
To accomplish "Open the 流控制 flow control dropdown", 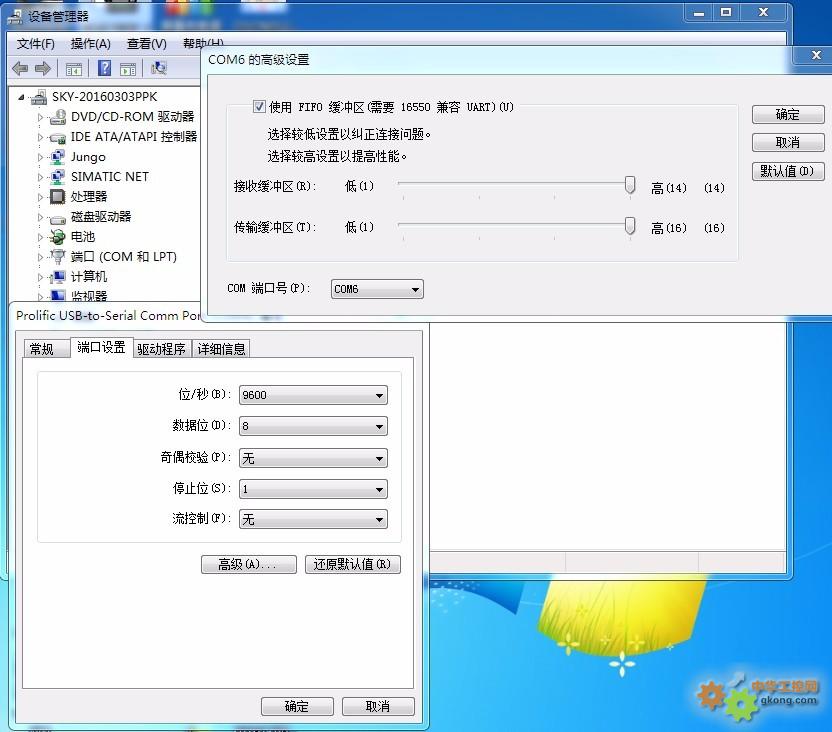I will coord(313,519).
